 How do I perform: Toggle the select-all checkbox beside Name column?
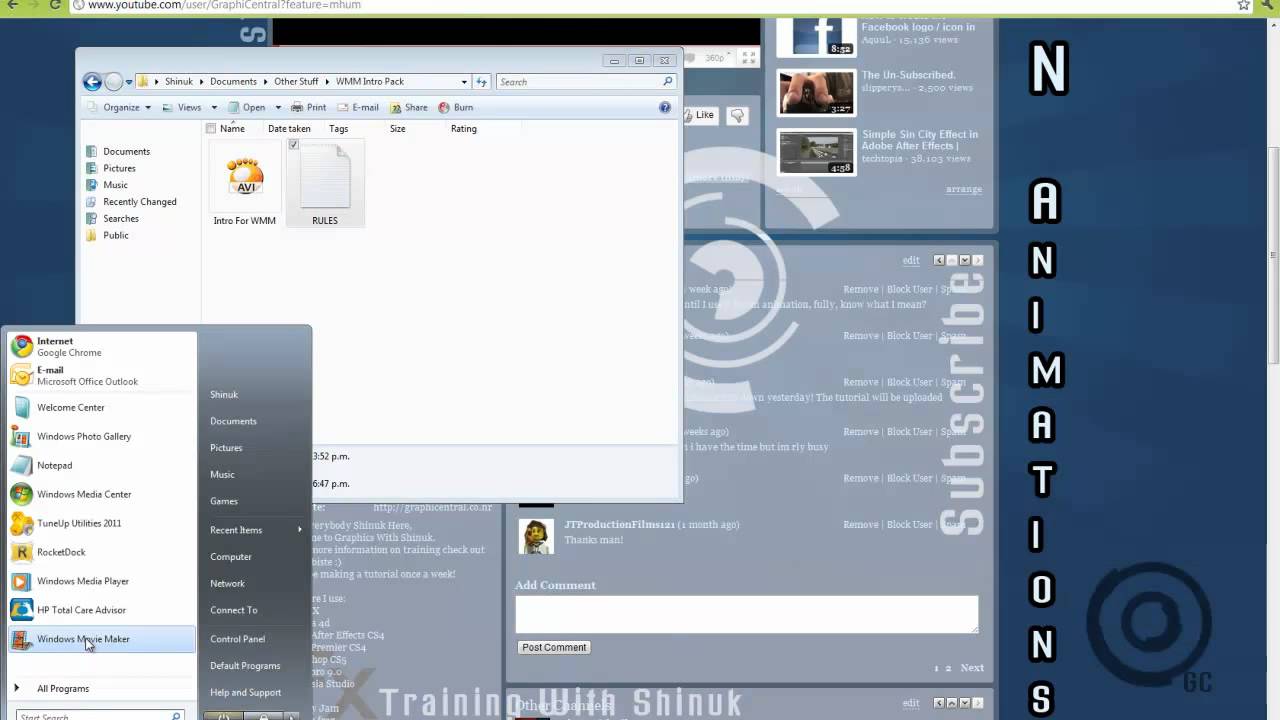click(x=210, y=128)
